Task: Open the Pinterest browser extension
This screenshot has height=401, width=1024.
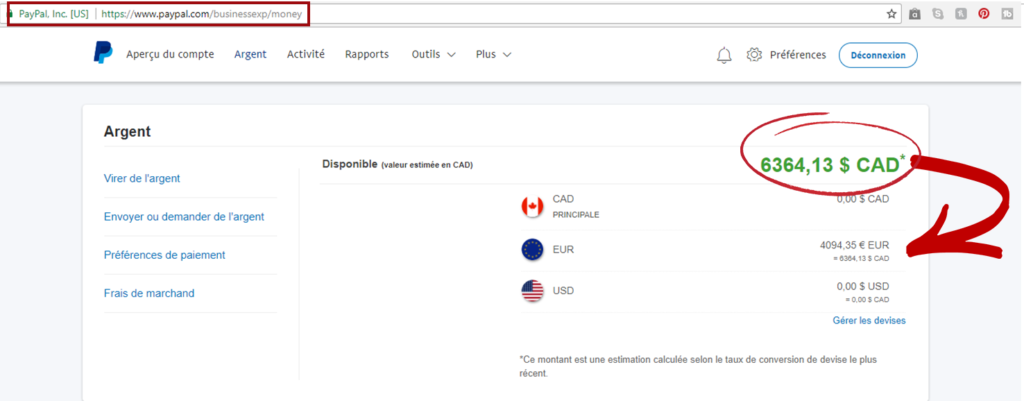Action: (984, 13)
